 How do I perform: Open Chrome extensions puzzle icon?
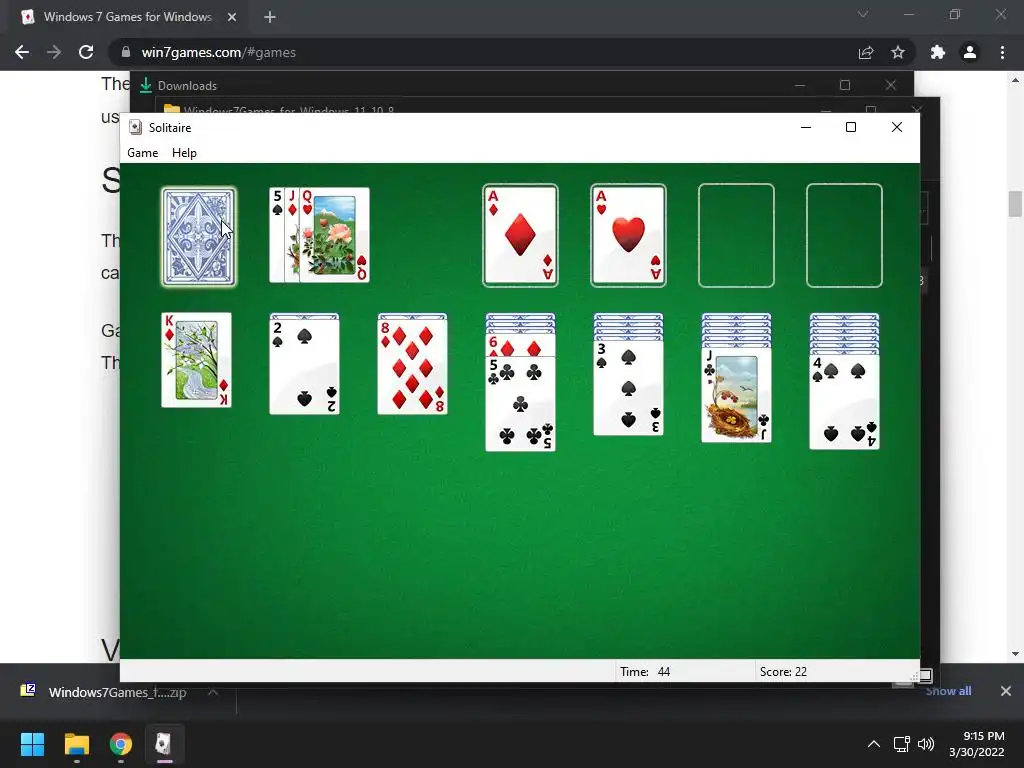938,52
